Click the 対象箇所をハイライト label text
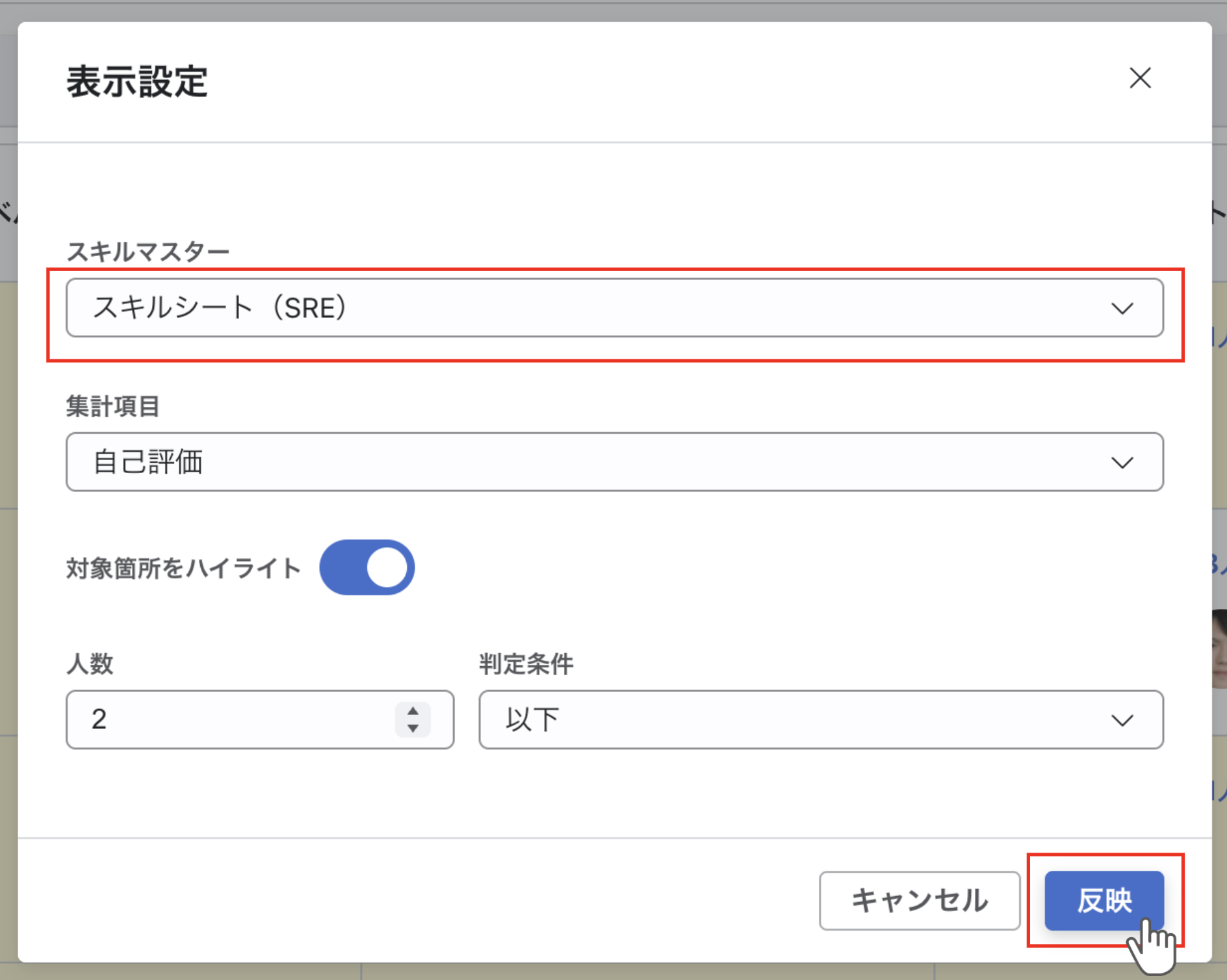 (183, 568)
